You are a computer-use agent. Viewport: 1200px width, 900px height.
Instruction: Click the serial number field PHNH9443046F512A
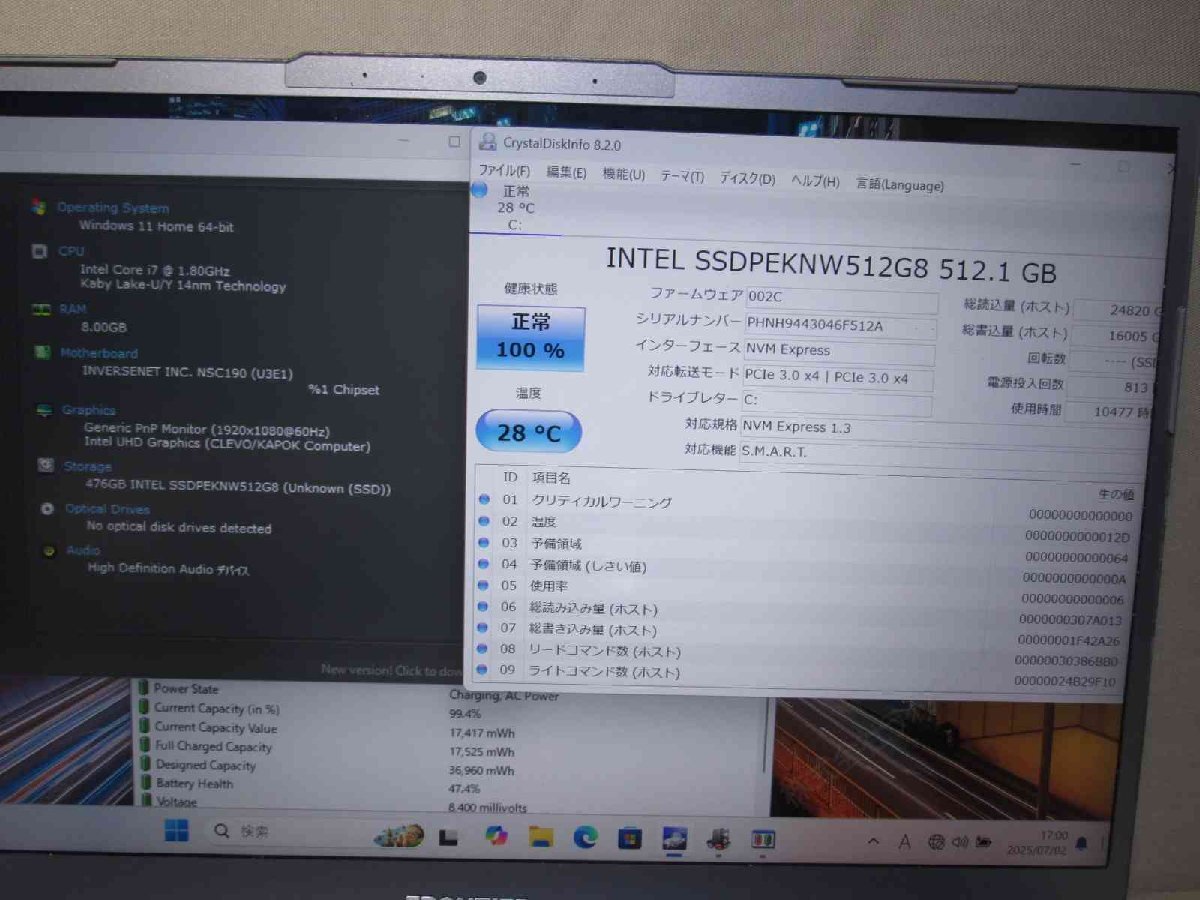(840, 326)
